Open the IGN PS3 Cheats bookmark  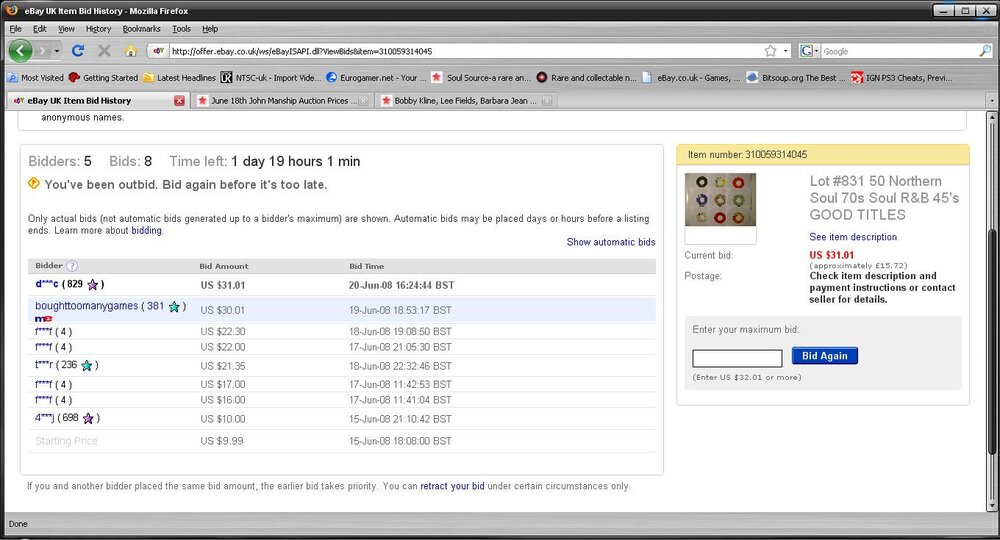902,78
